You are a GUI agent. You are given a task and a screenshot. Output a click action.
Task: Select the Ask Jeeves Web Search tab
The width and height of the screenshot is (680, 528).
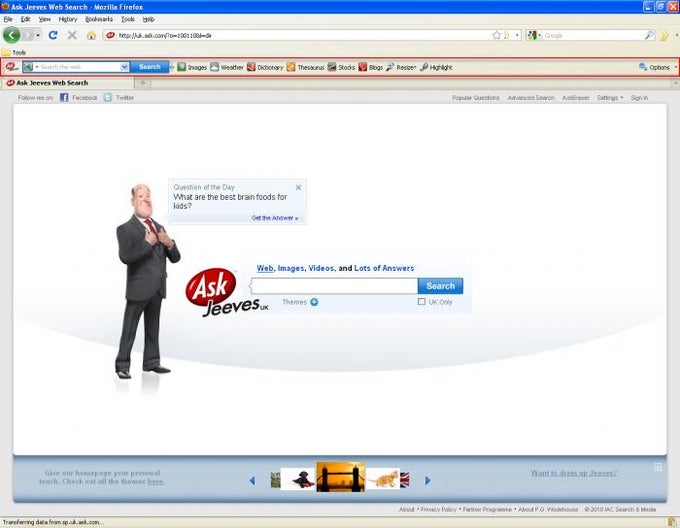68,82
